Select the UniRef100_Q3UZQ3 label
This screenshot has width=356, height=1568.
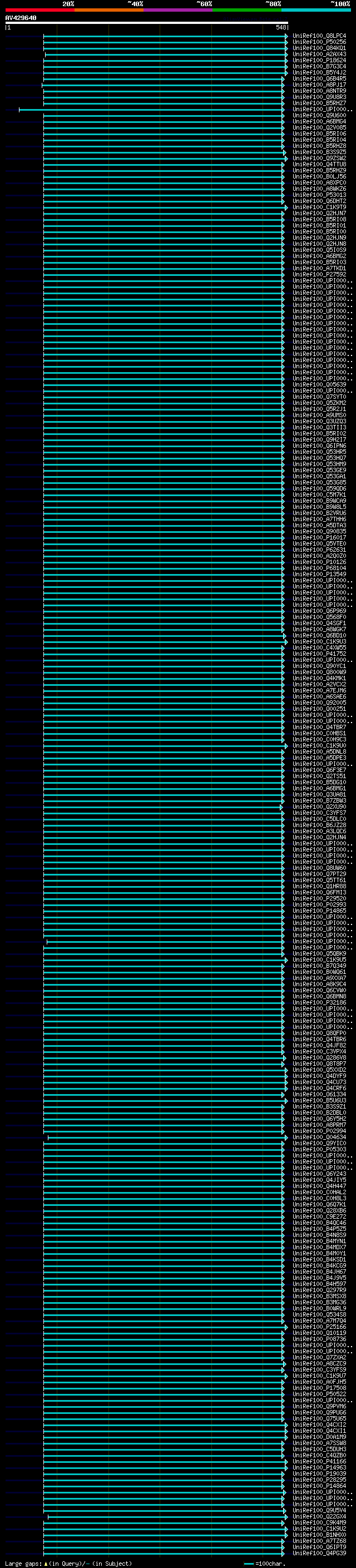(319, 421)
